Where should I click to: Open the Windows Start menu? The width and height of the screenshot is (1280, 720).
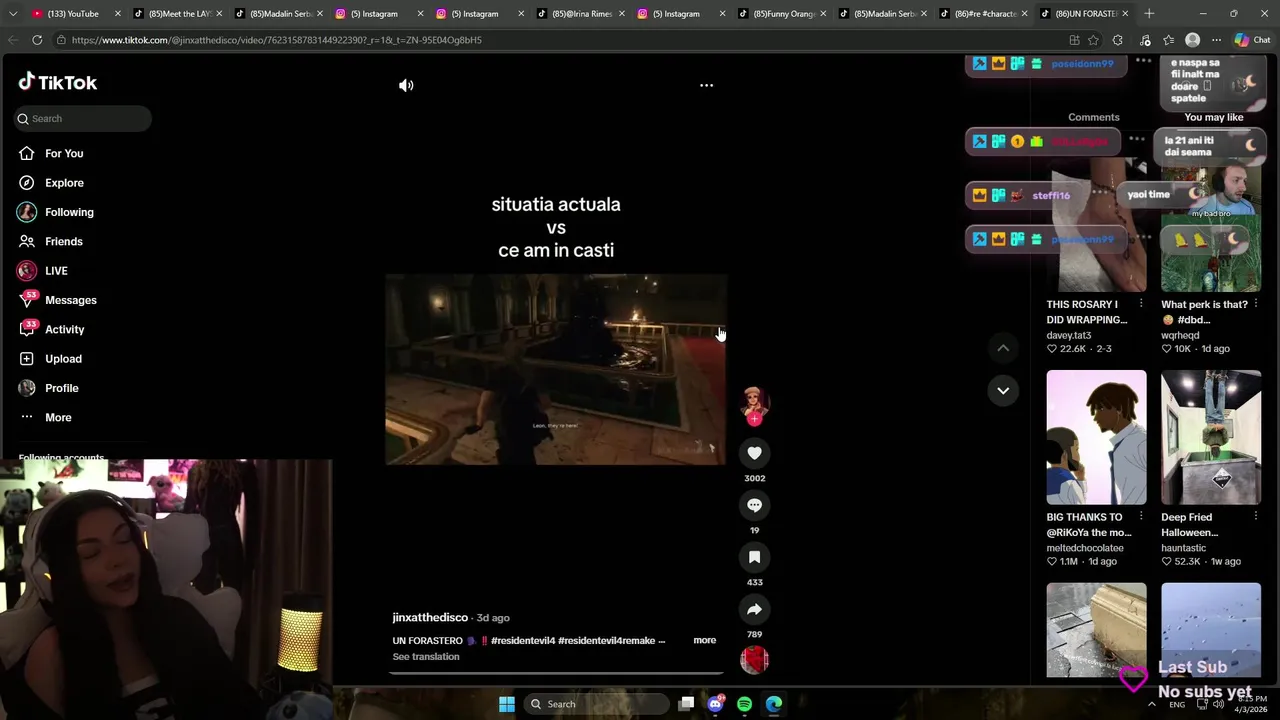tap(507, 704)
